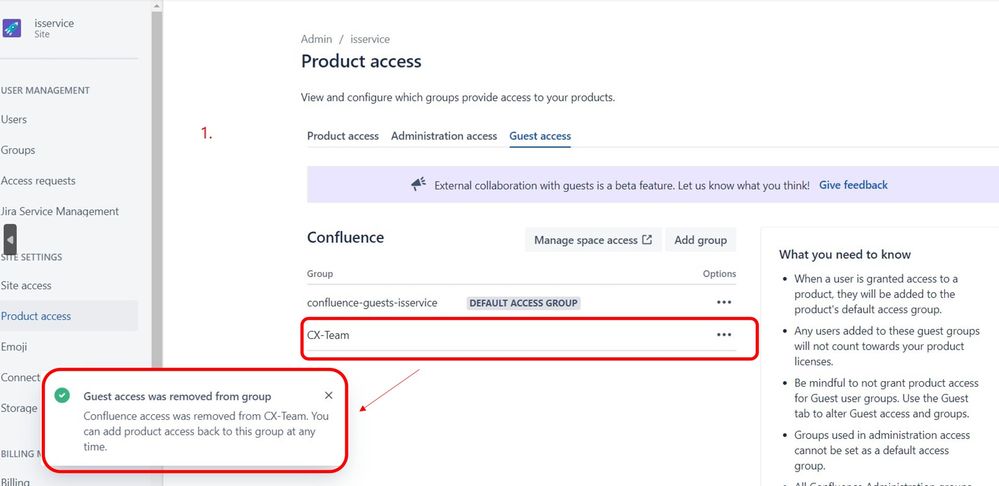Viewport: 999px width, 486px height.
Task: Collapse the sidebar with the arrow handle
Action: (10, 239)
